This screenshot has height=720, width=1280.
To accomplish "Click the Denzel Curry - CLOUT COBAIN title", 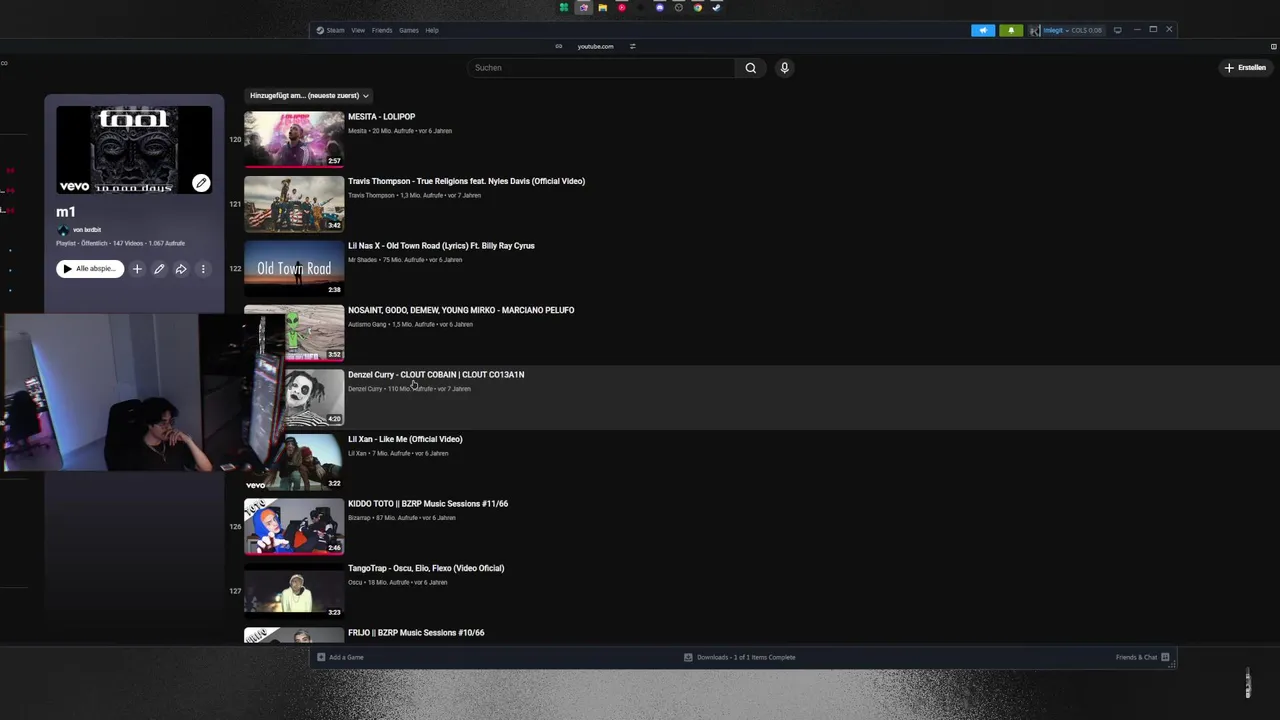I will pyautogui.click(x=436, y=375).
